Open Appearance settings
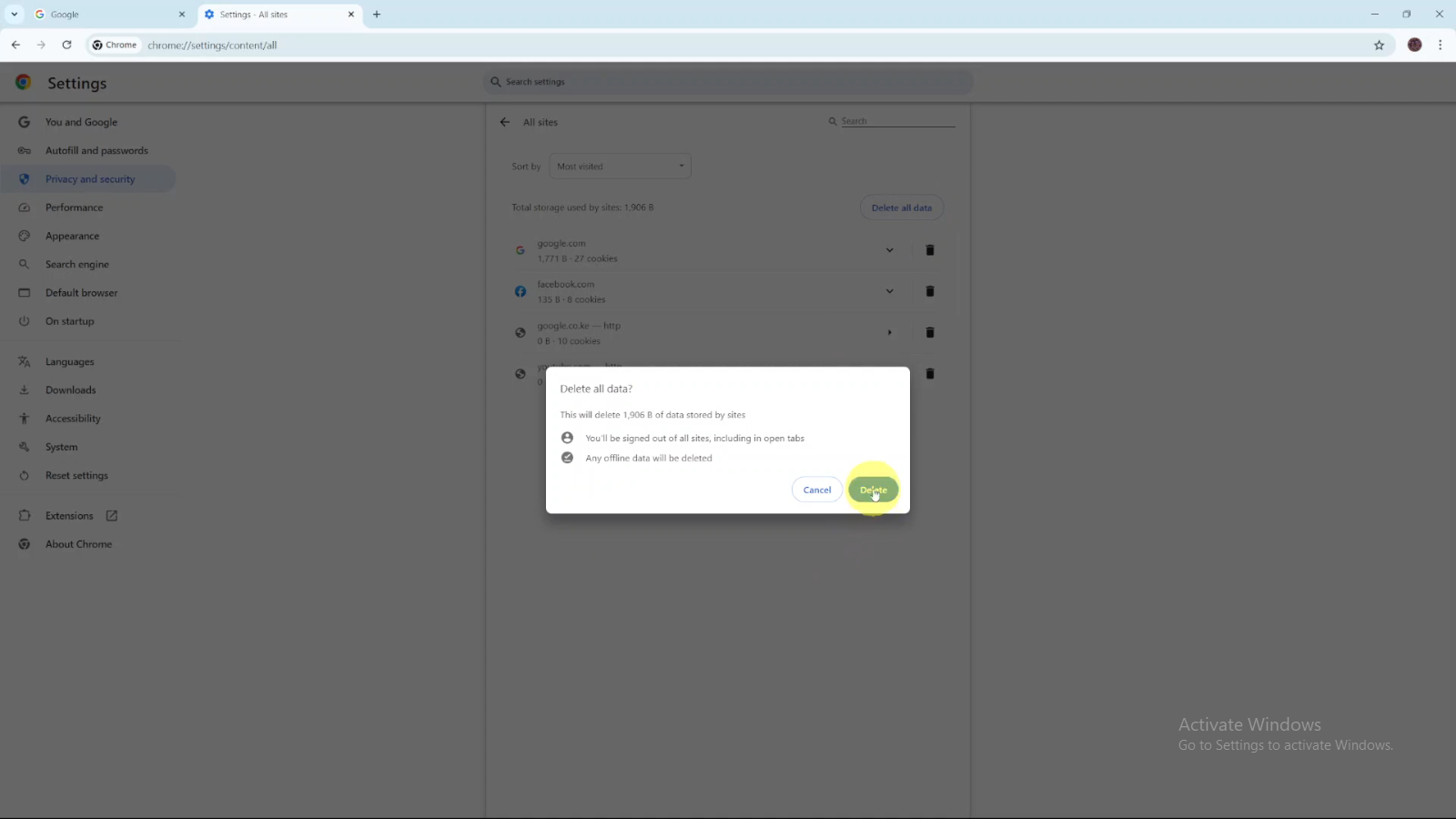This screenshot has height=819, width=1456. point(72,236)
